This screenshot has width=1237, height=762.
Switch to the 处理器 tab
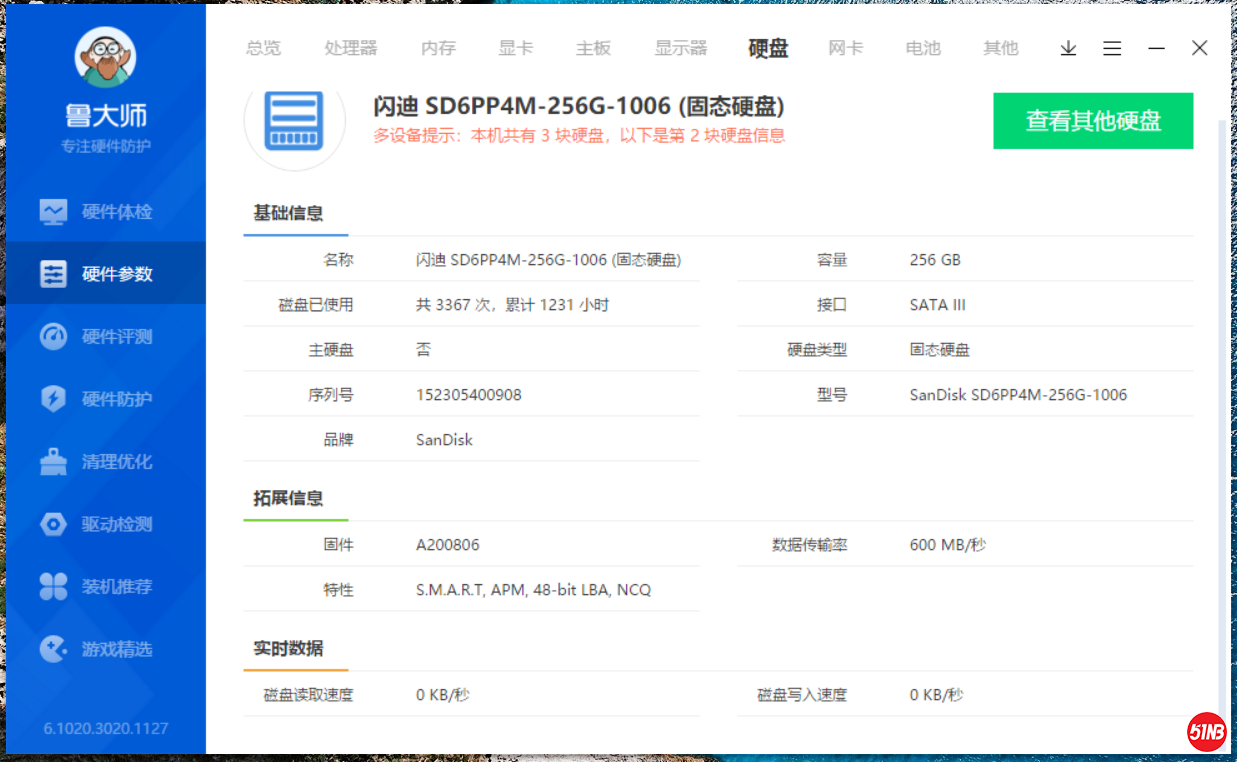[x=351, y=48]
